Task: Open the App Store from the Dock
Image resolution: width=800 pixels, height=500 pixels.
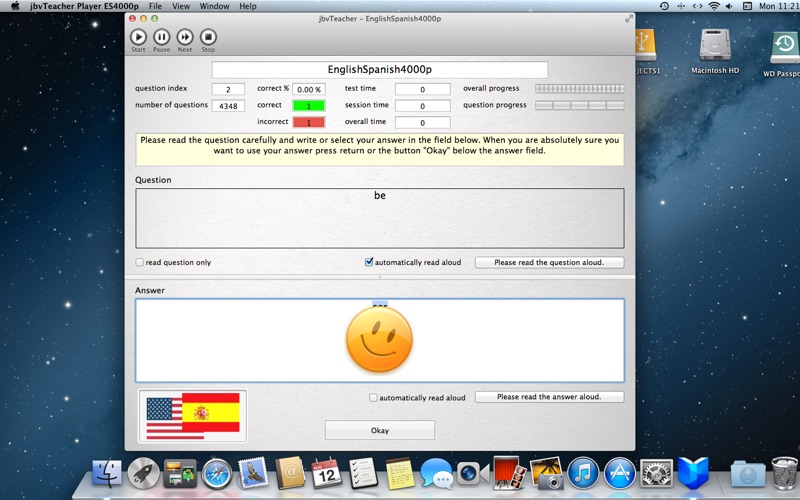Action: [619, 474]
